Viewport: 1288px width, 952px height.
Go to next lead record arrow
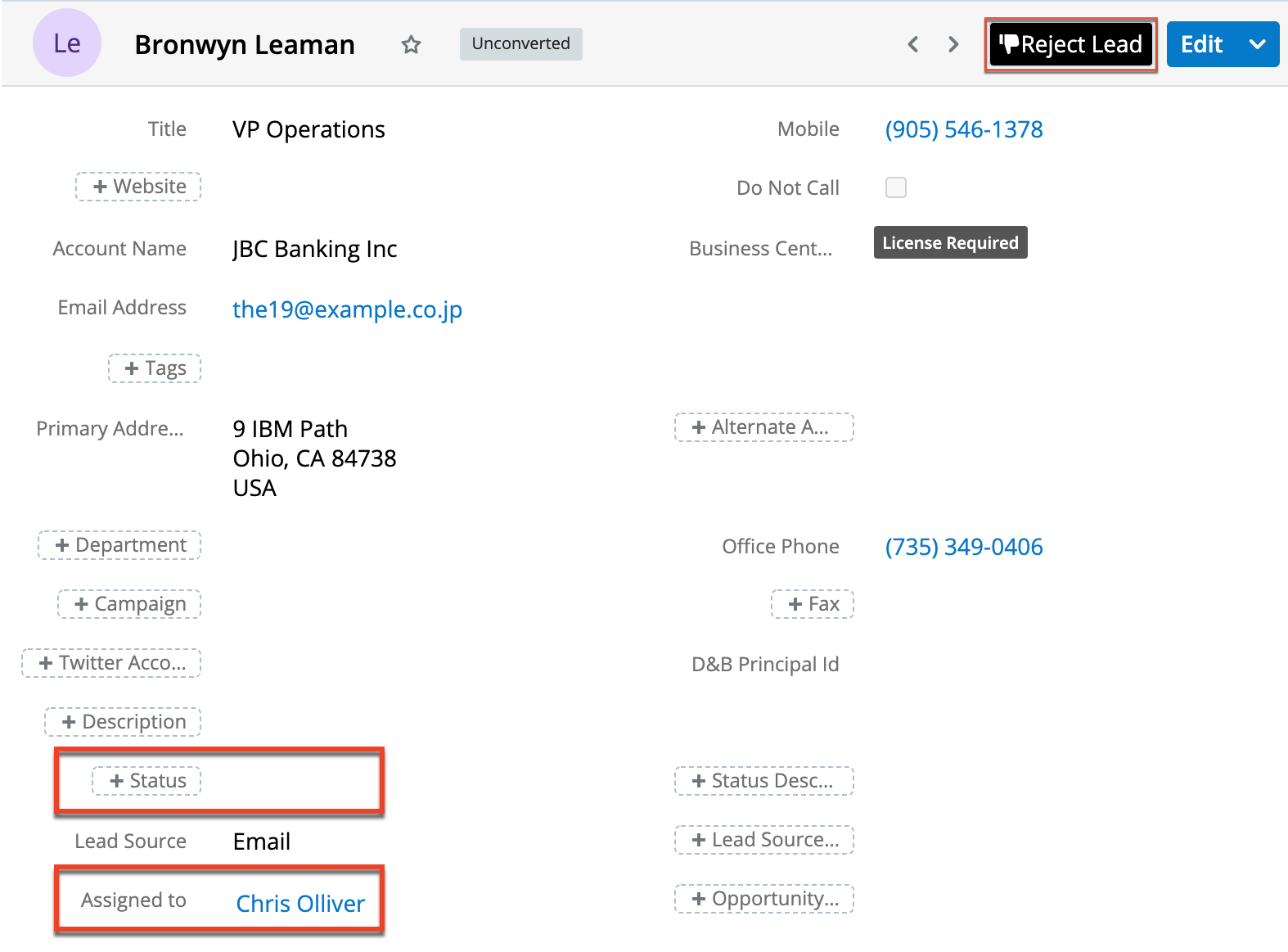pyautogui.click(x=953, y=44)
